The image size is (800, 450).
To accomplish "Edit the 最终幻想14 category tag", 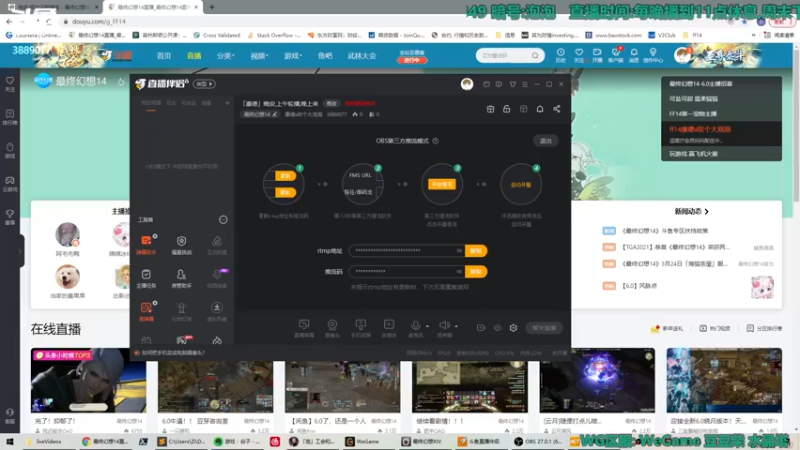I will pos(260,114).
